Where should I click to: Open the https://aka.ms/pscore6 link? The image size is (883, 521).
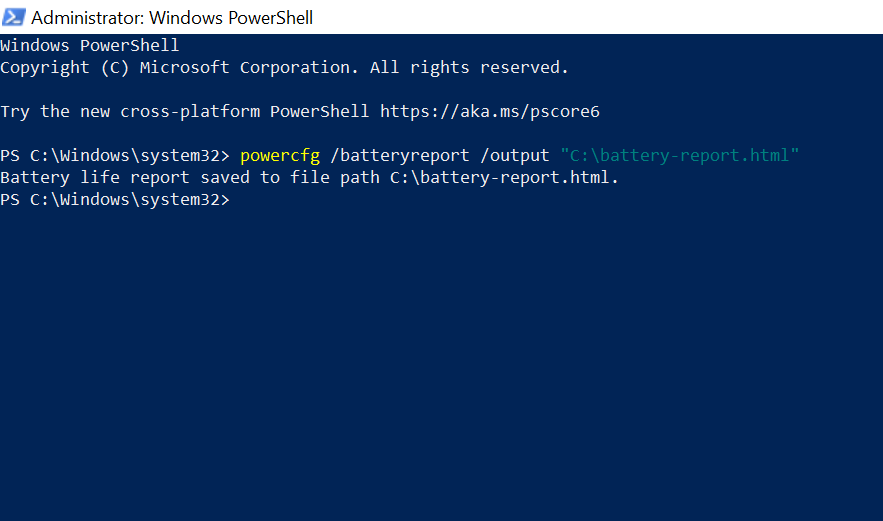tap(489, 111)
